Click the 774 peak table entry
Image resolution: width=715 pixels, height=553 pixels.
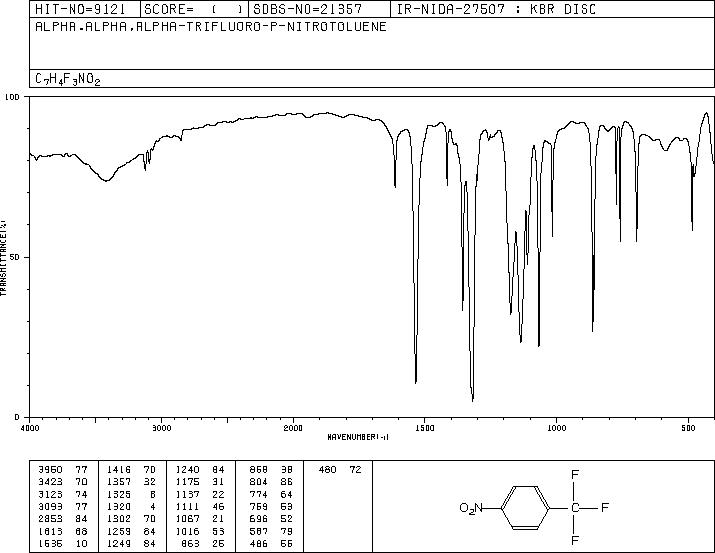pos(271,494)
